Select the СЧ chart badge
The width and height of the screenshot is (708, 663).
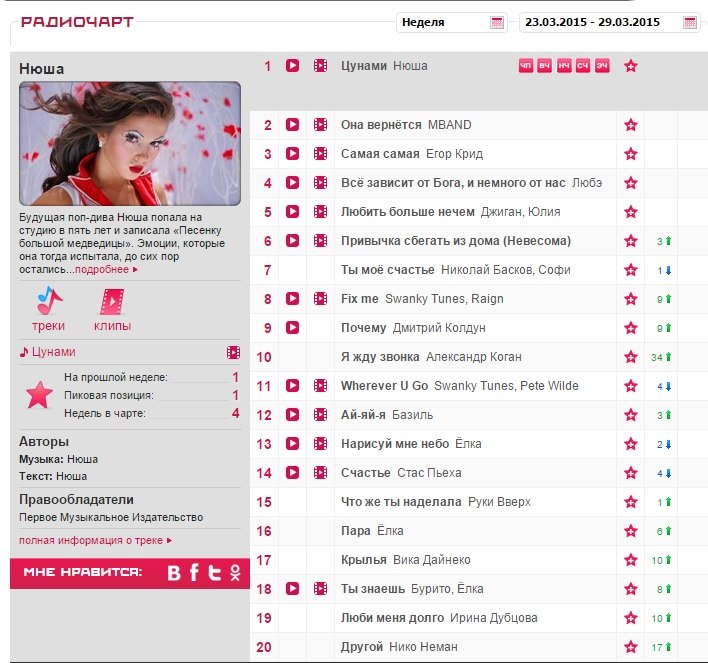[x=583, y=66]
